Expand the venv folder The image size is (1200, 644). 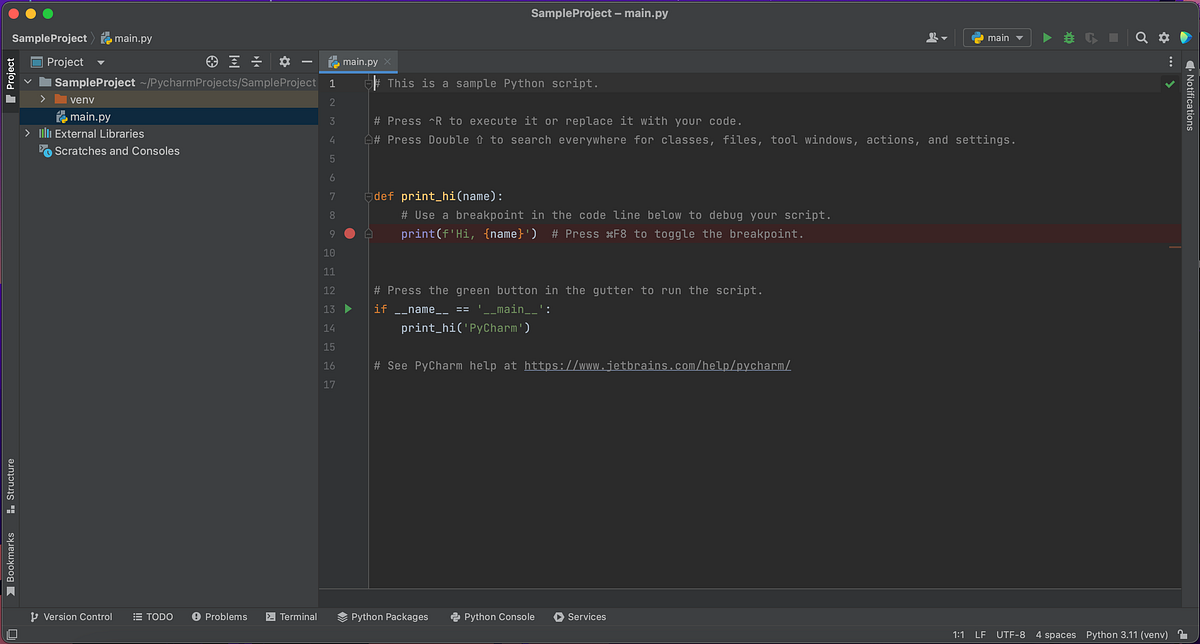pyautogui.click(x=42, y=99)
